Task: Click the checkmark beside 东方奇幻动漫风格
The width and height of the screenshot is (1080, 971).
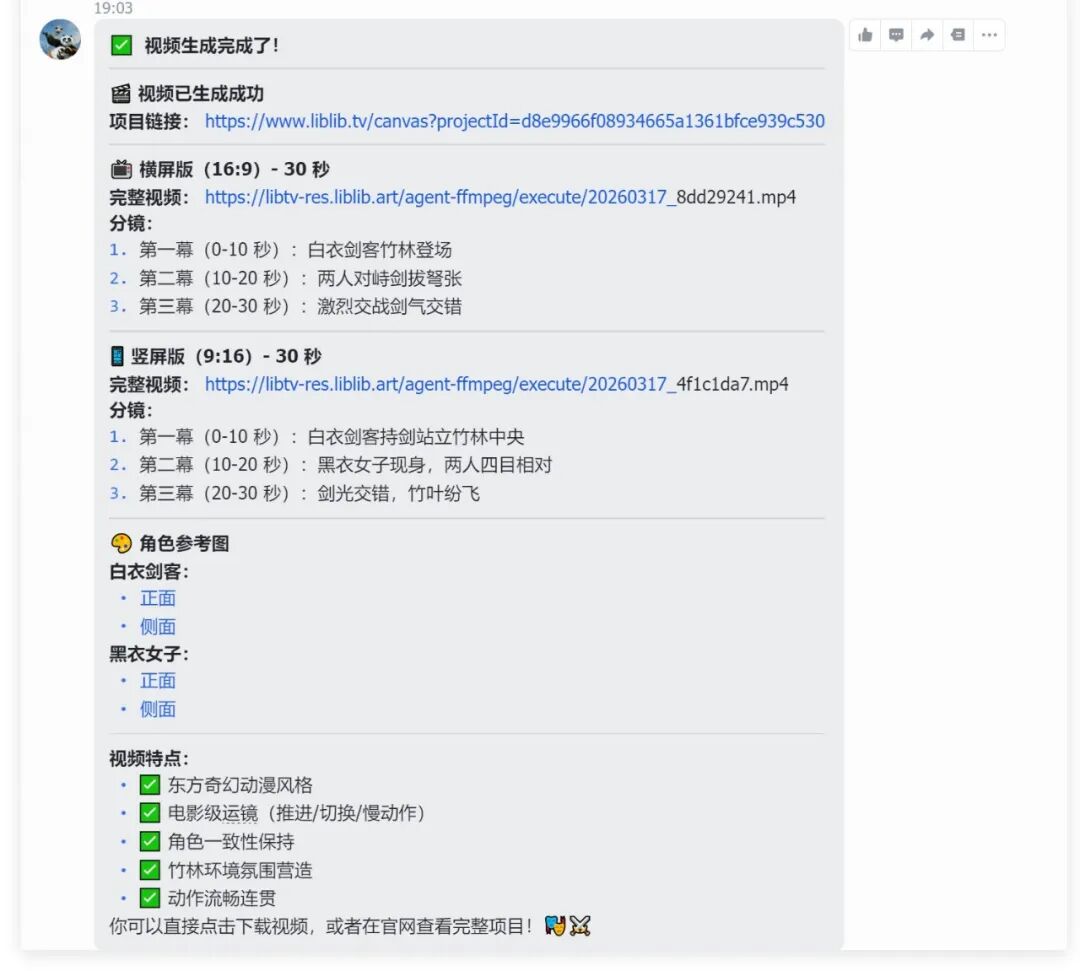Action: [149, 784]
